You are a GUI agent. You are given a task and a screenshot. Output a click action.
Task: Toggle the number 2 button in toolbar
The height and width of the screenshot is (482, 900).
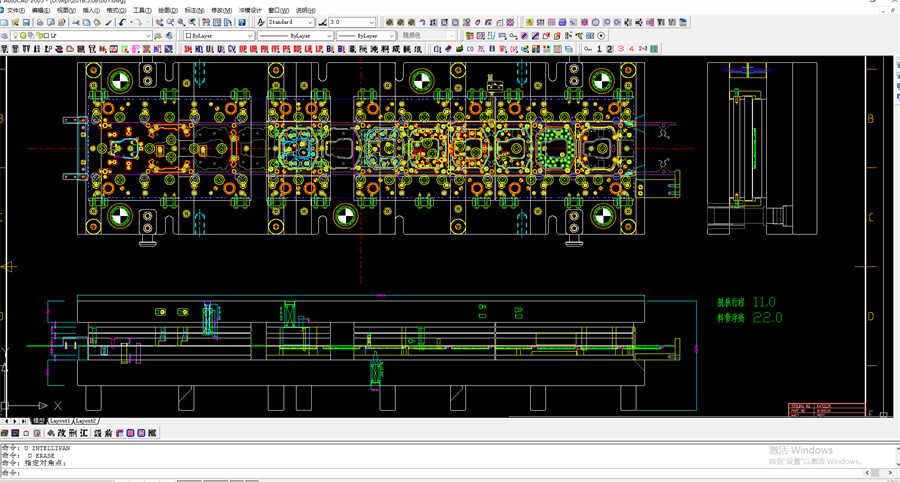click(609, 48)
